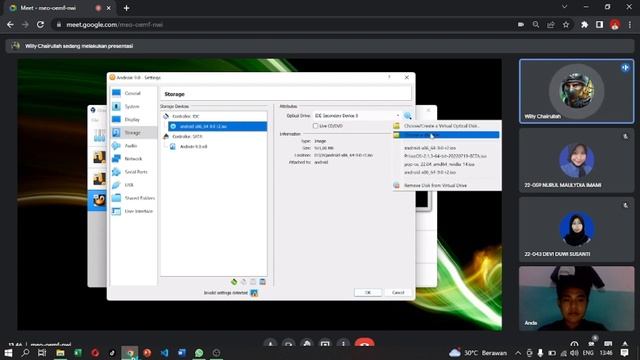This screenshot has width=640, height=360.
Task: Open the Chrome side panel icon
Action: 599,24
